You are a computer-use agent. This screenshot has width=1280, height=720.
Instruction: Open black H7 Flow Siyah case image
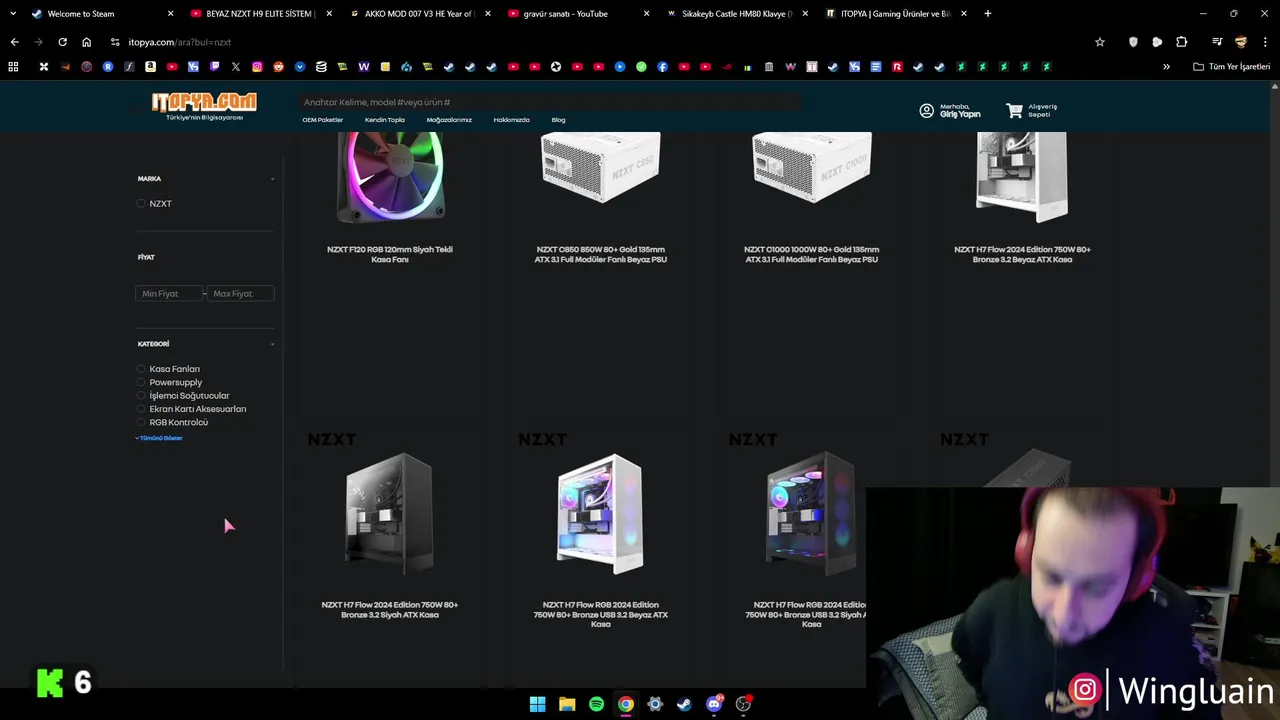point(390,514)
